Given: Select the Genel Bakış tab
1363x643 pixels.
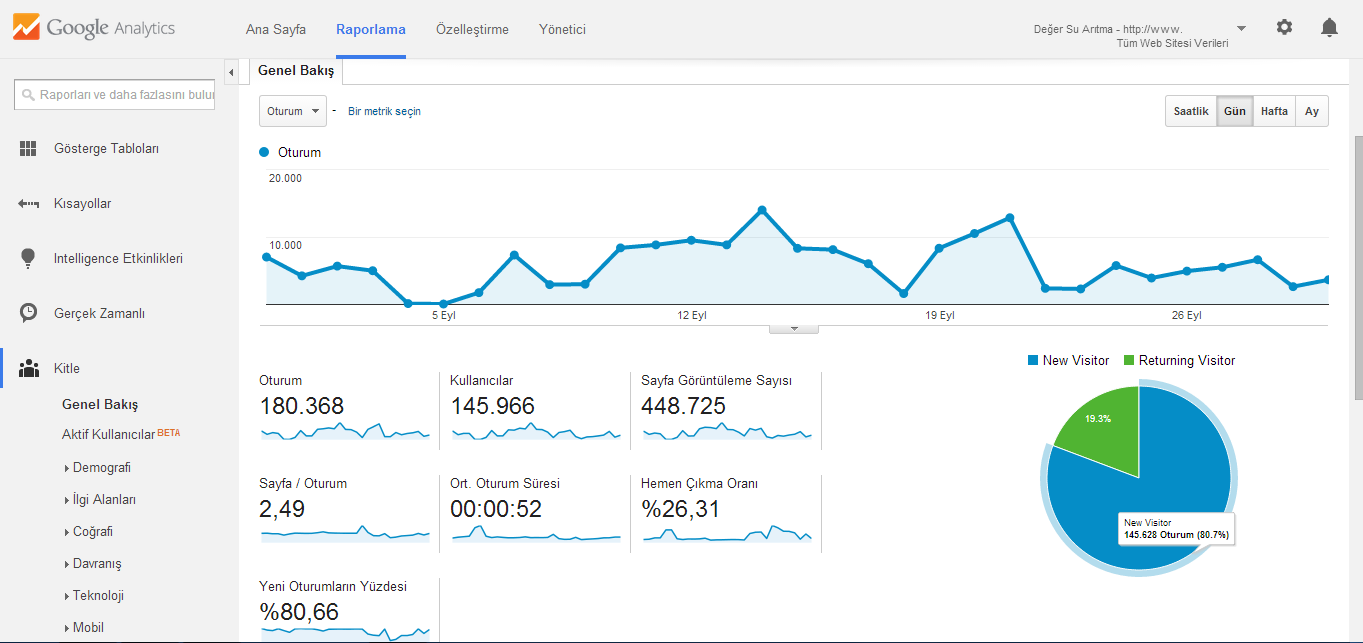Looking at the screenshot, I should pos(296,71).
